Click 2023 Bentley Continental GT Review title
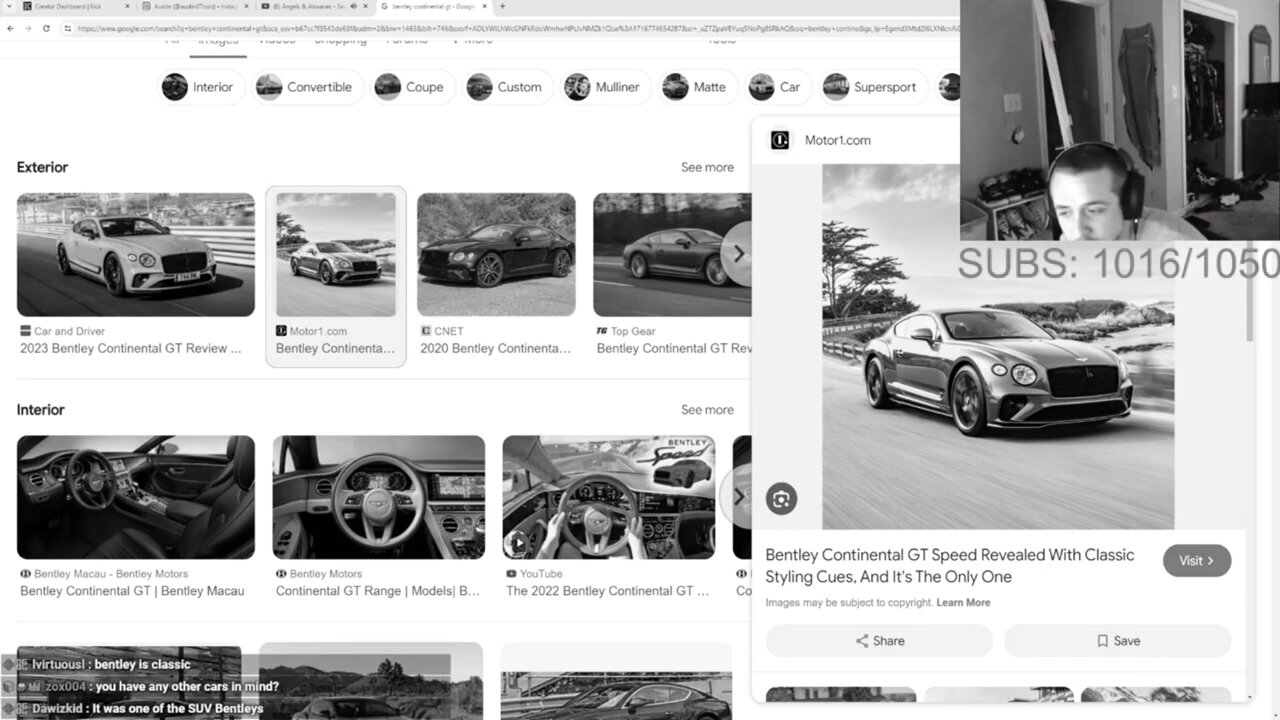1280x720 pixels. click(131, 348)
